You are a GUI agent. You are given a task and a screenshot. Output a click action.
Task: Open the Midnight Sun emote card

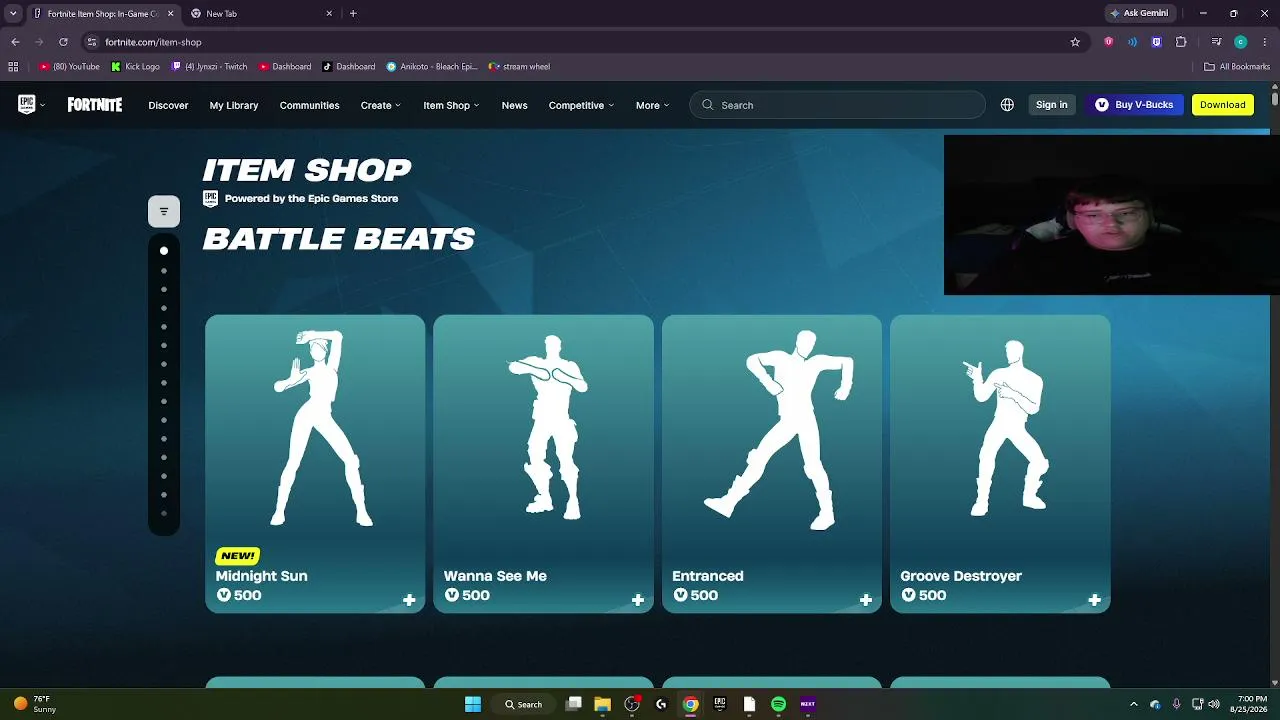(x=315, y=464)
